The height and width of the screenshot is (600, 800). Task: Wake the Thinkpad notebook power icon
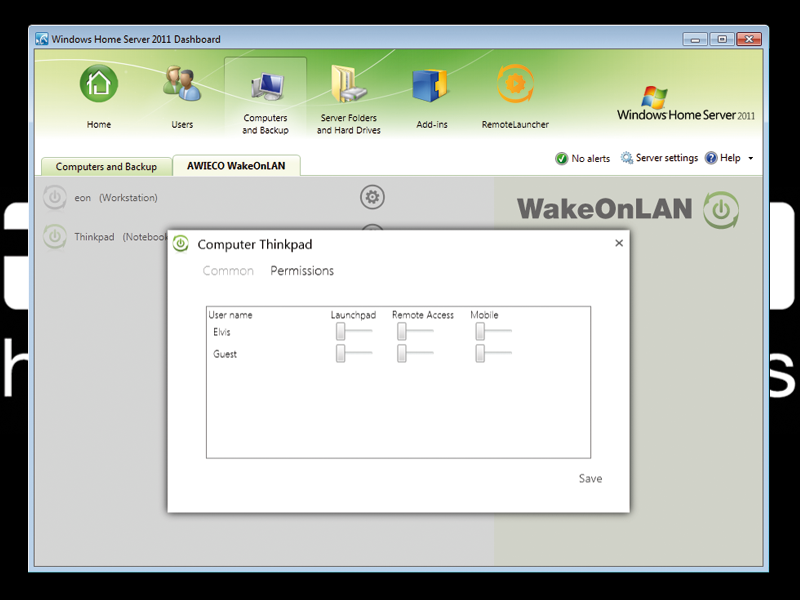click(x=55, y=237)
